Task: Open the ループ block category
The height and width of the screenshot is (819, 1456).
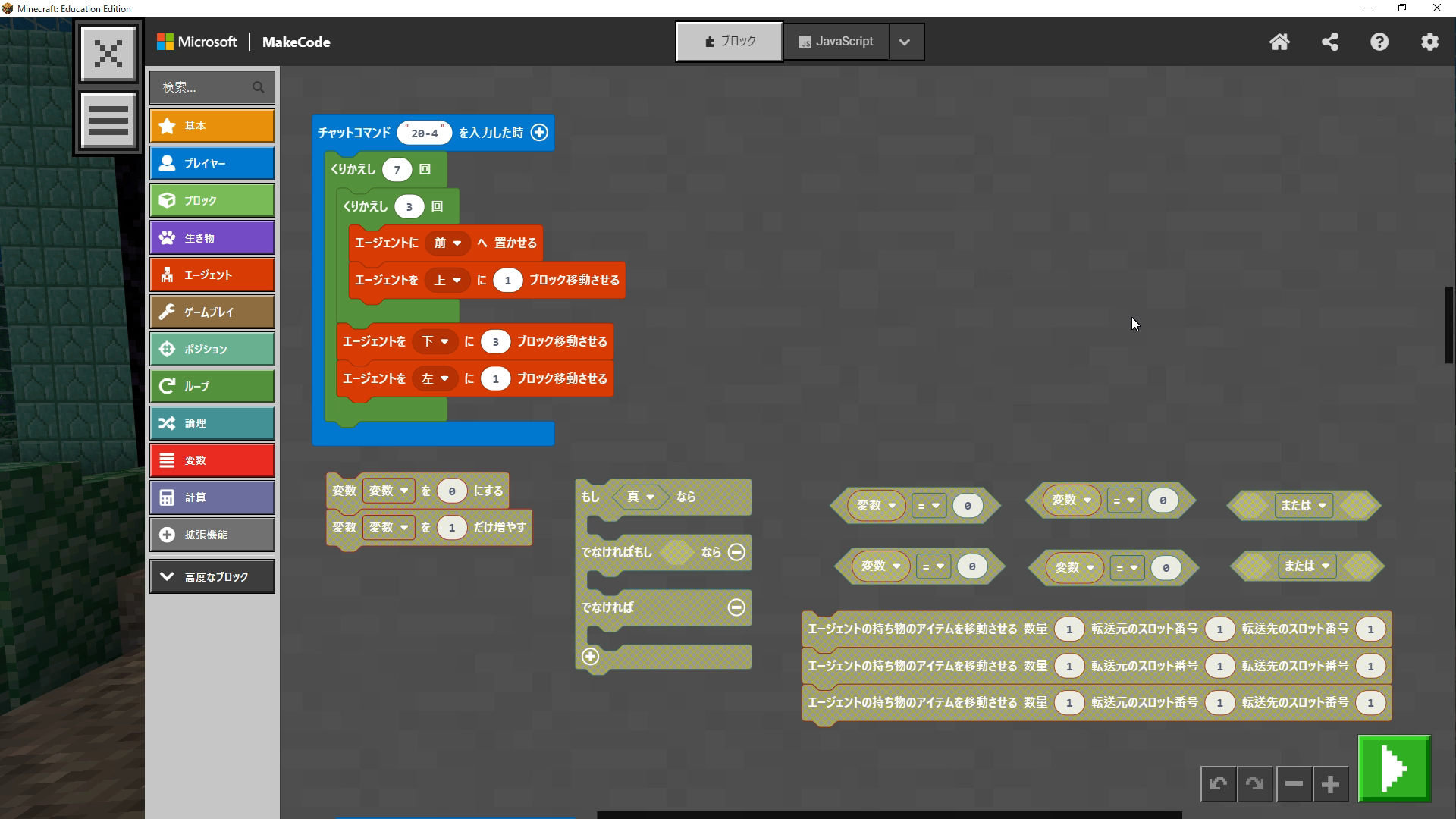Action: click(x=212, y=387)
